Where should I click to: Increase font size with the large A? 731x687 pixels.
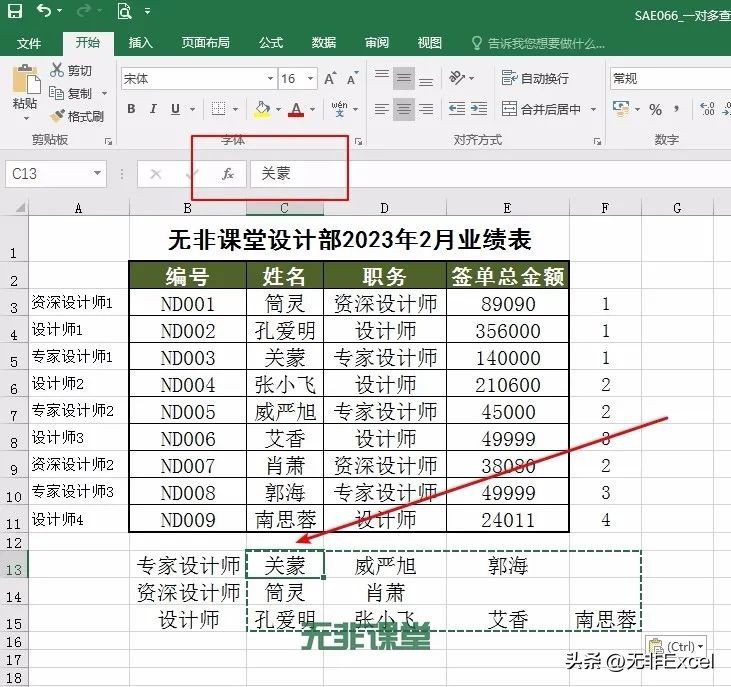pos(330,78)
